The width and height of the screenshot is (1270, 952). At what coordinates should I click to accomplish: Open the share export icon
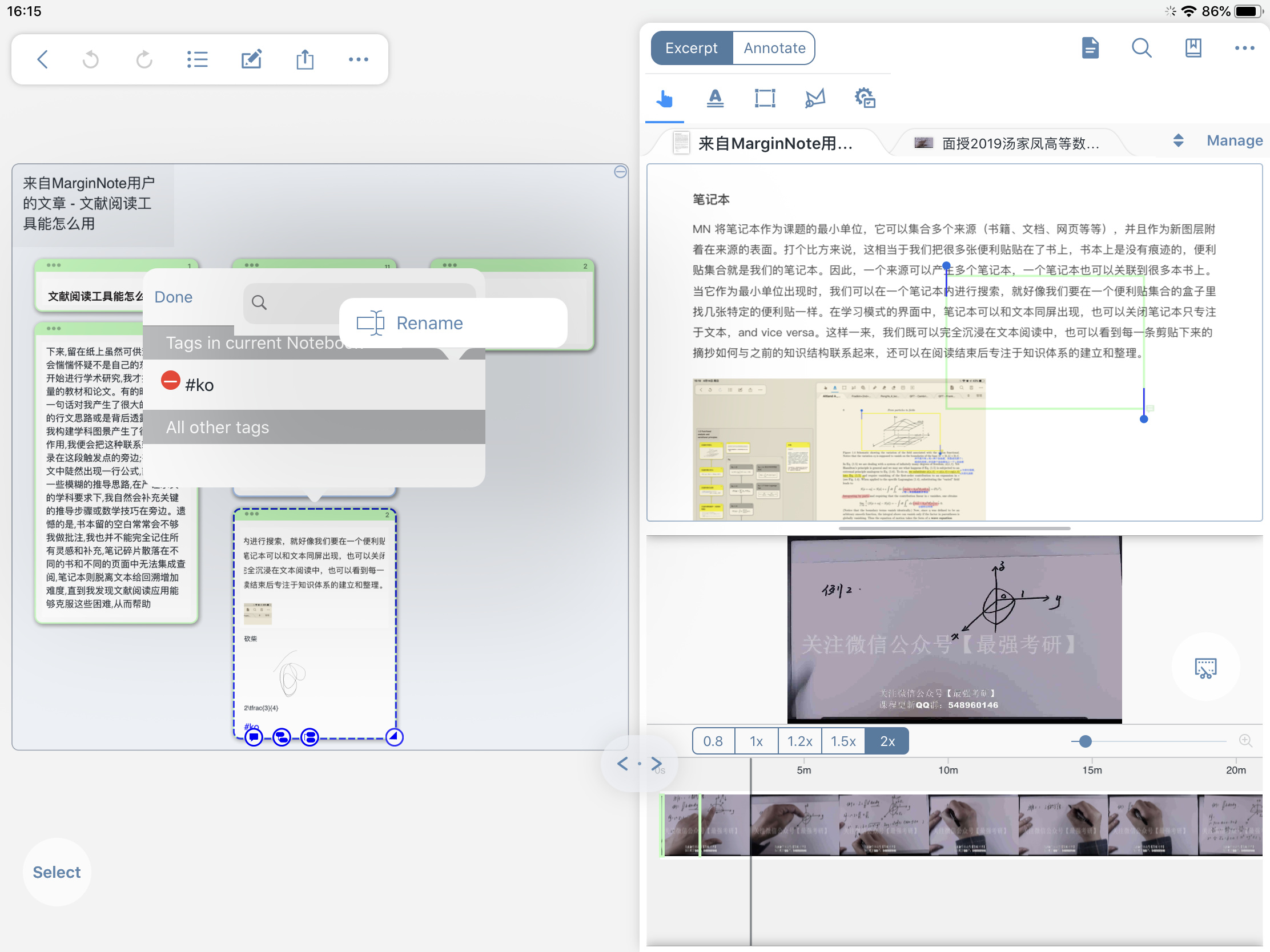(305, 59)
